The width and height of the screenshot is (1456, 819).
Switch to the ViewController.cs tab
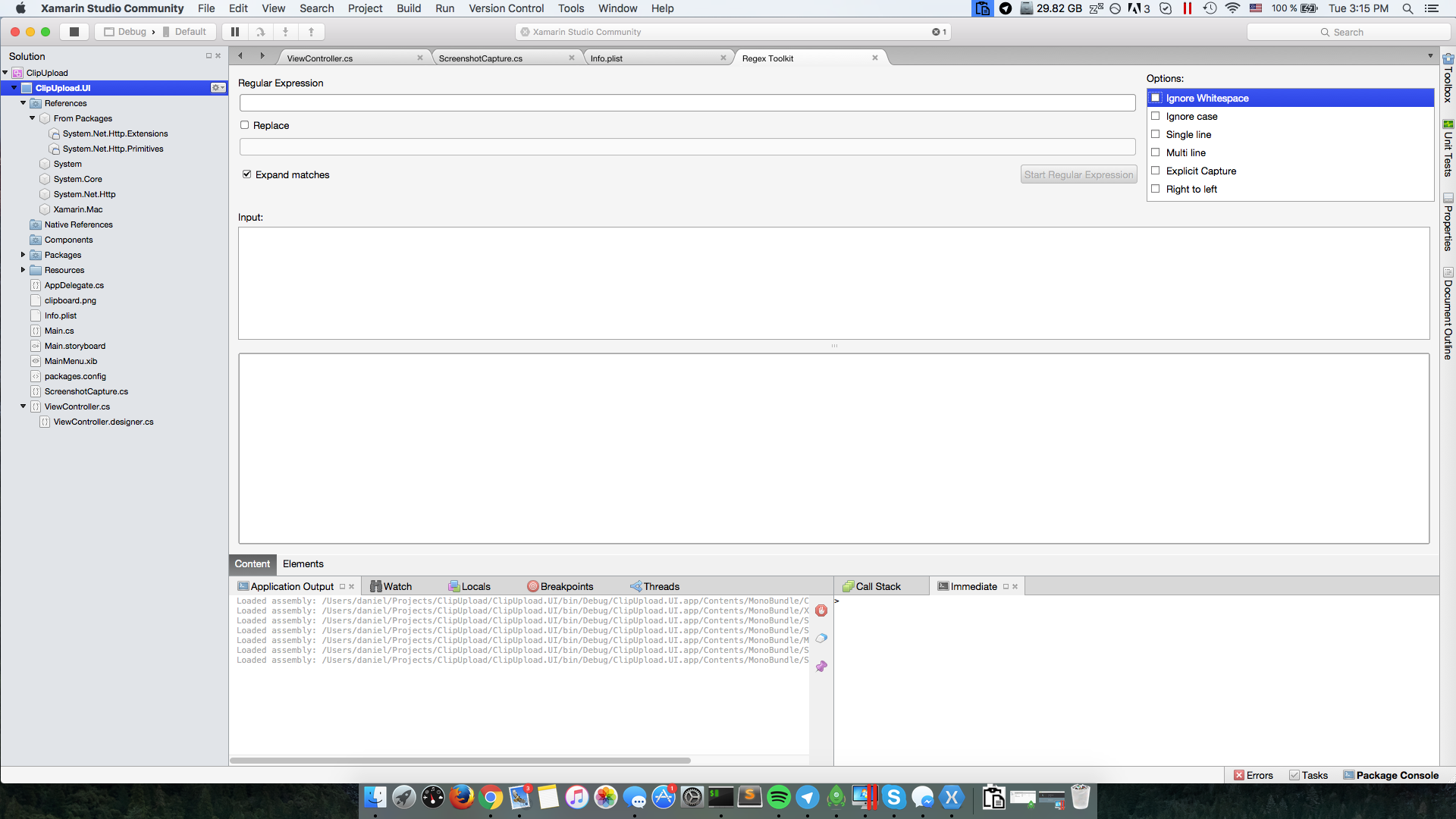320,58
